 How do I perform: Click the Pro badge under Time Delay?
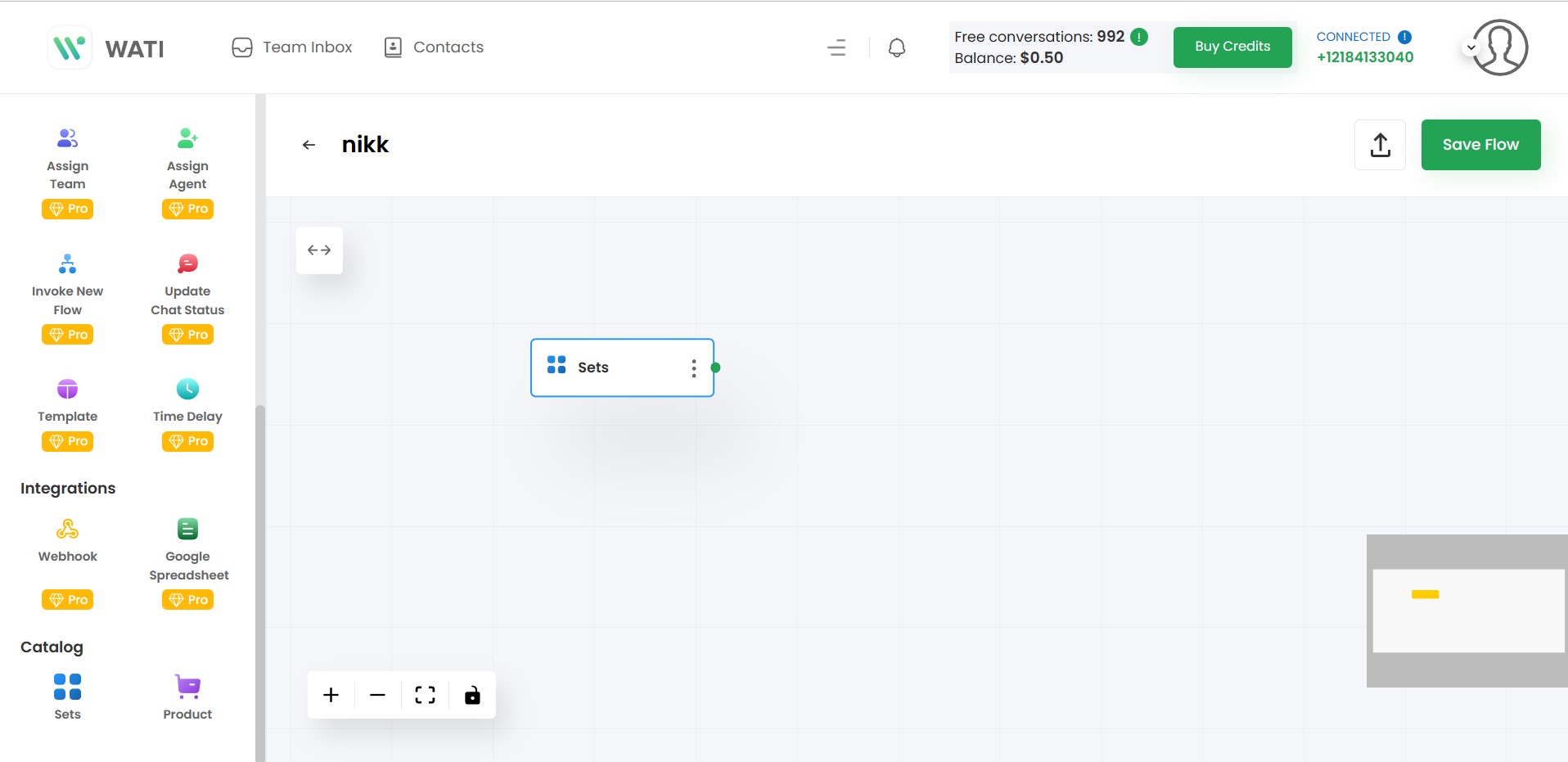click(187, 441)
